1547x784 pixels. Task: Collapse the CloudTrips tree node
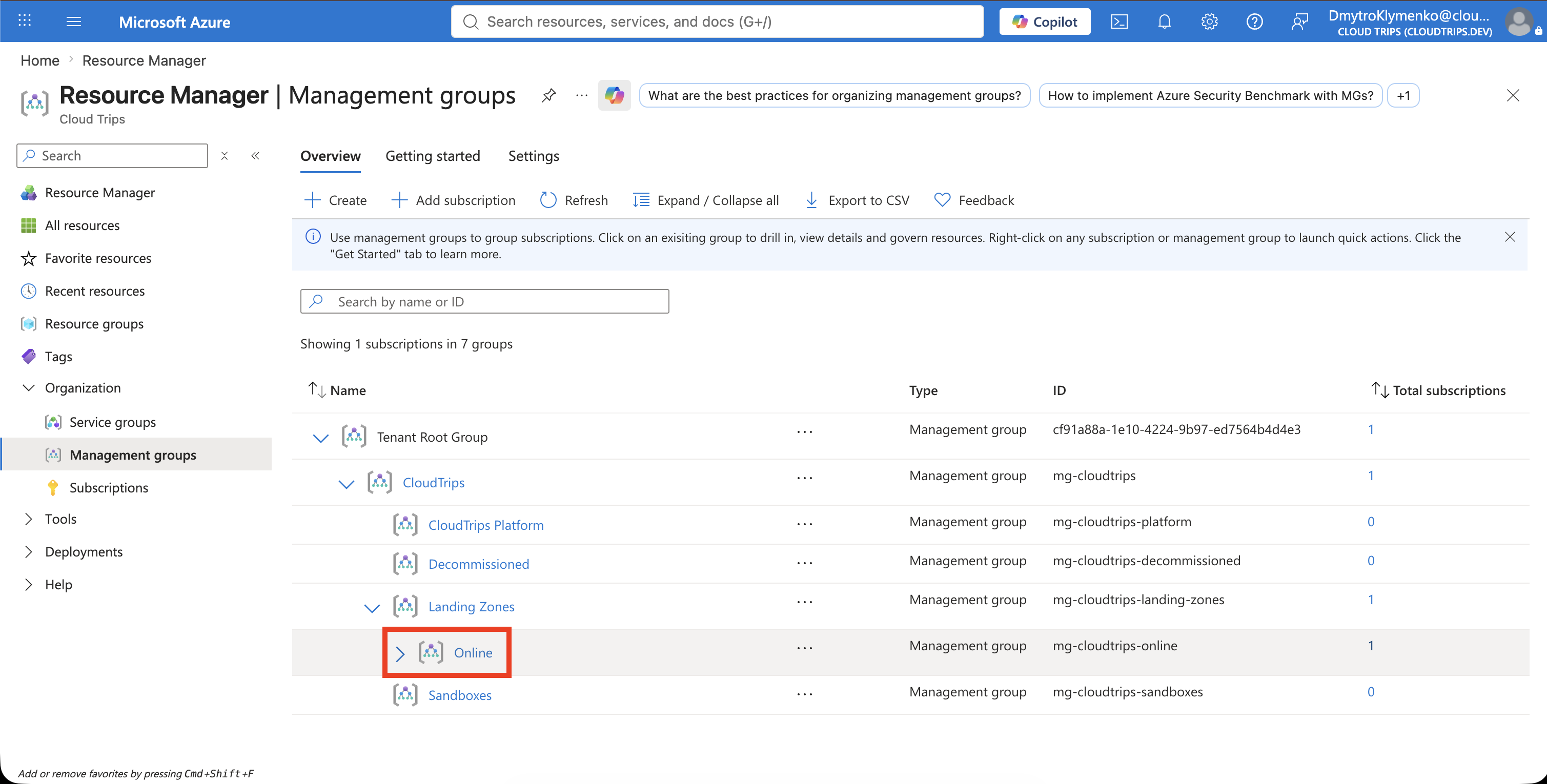347,483
